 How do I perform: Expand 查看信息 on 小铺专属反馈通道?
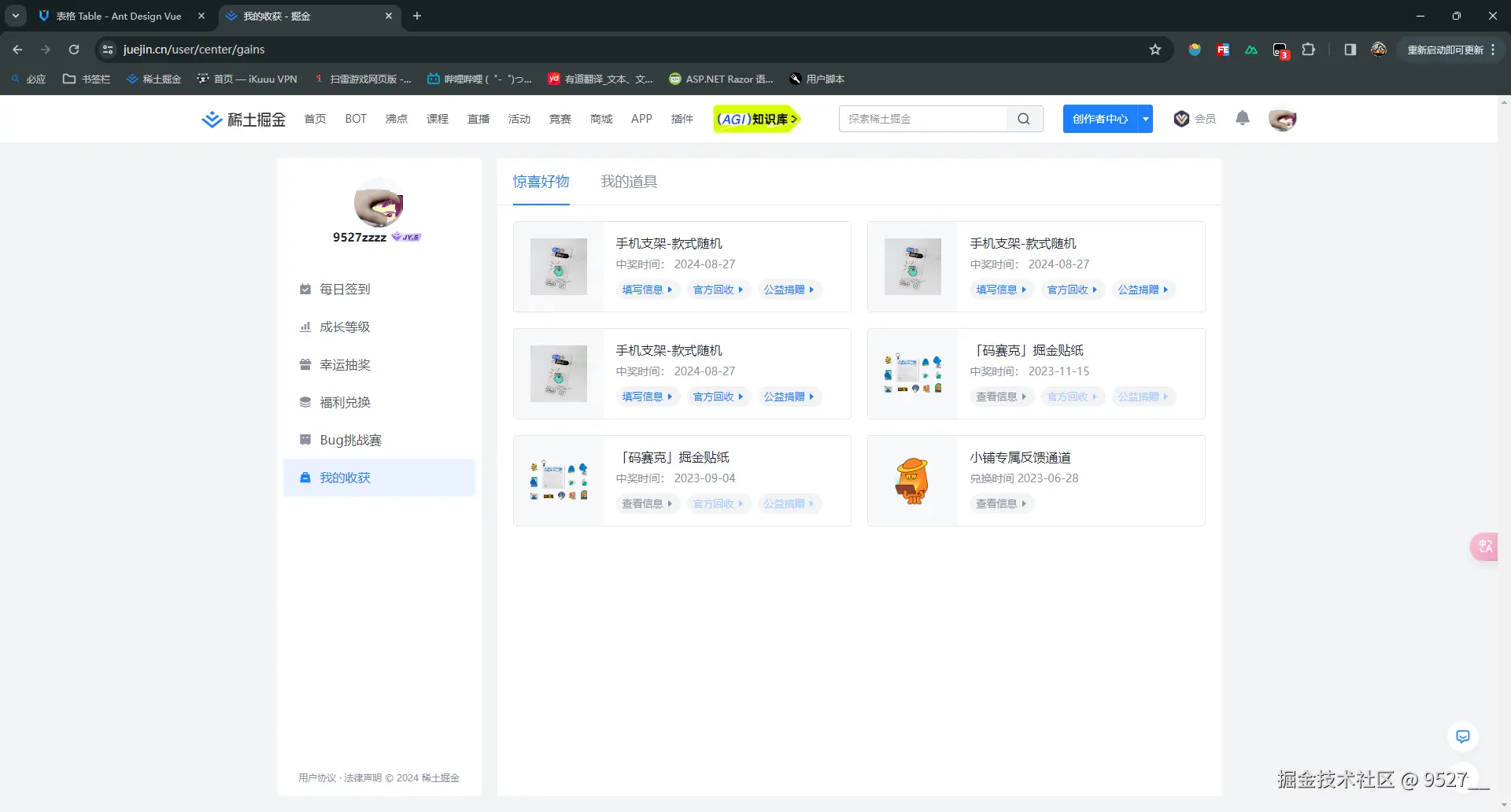1001,504
